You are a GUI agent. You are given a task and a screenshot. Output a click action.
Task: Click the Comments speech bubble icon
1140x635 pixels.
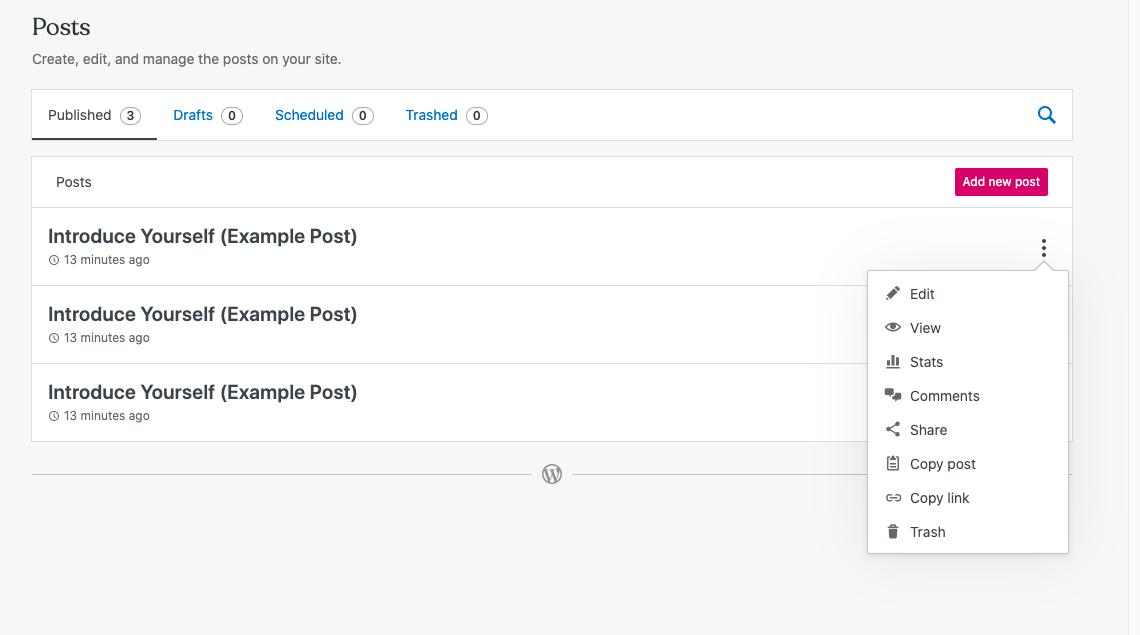(893, 396)
